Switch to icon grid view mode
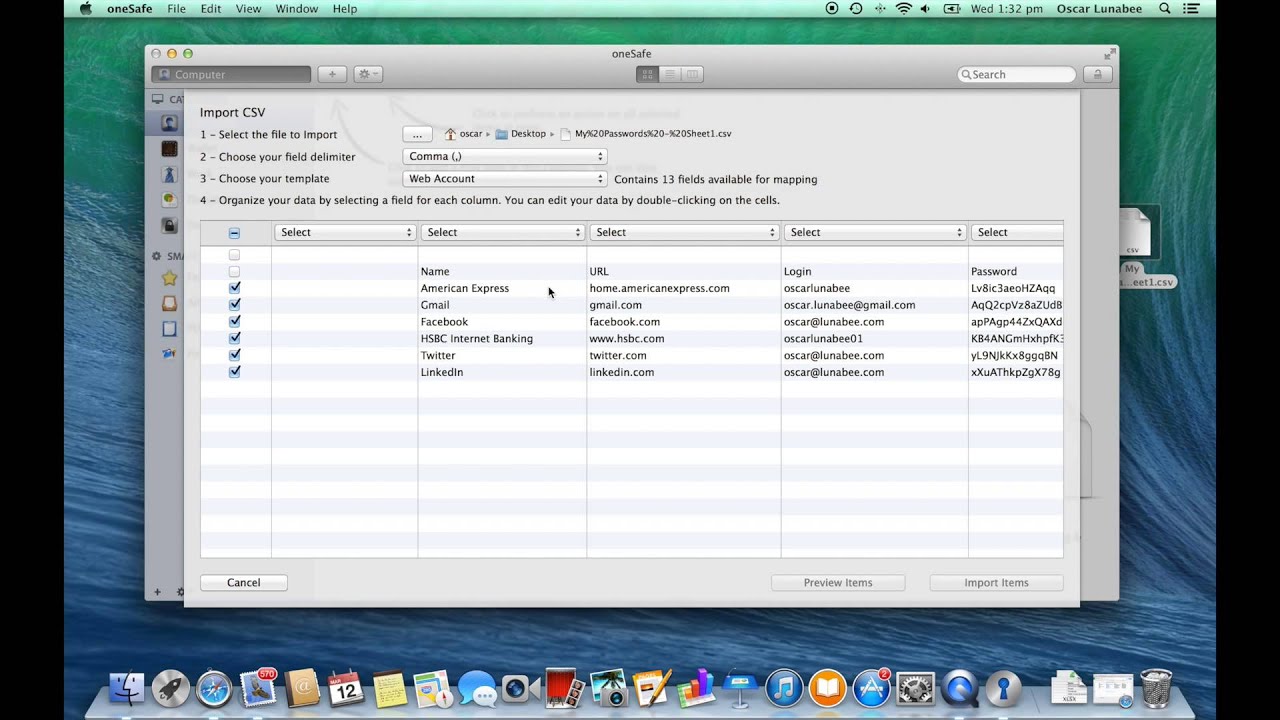This screenshot has height=720, width=1280. [647, 74]
